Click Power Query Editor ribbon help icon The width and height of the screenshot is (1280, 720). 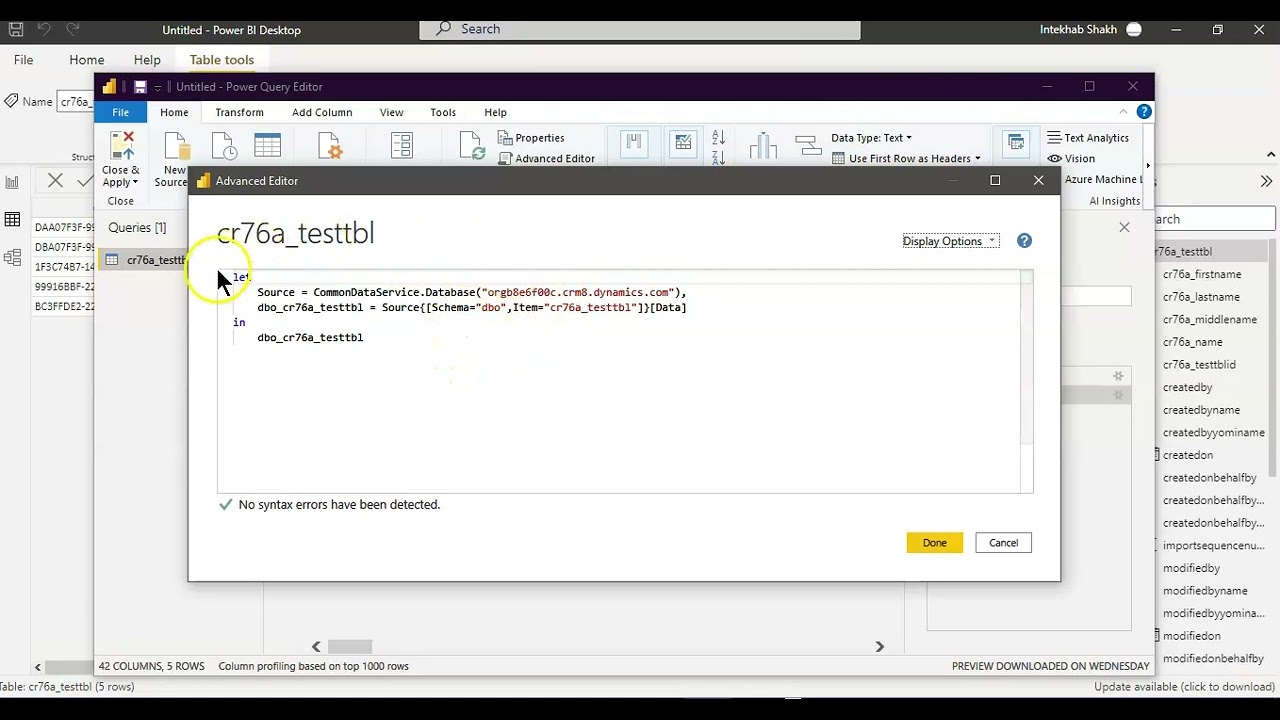(x=1144, y=112)
